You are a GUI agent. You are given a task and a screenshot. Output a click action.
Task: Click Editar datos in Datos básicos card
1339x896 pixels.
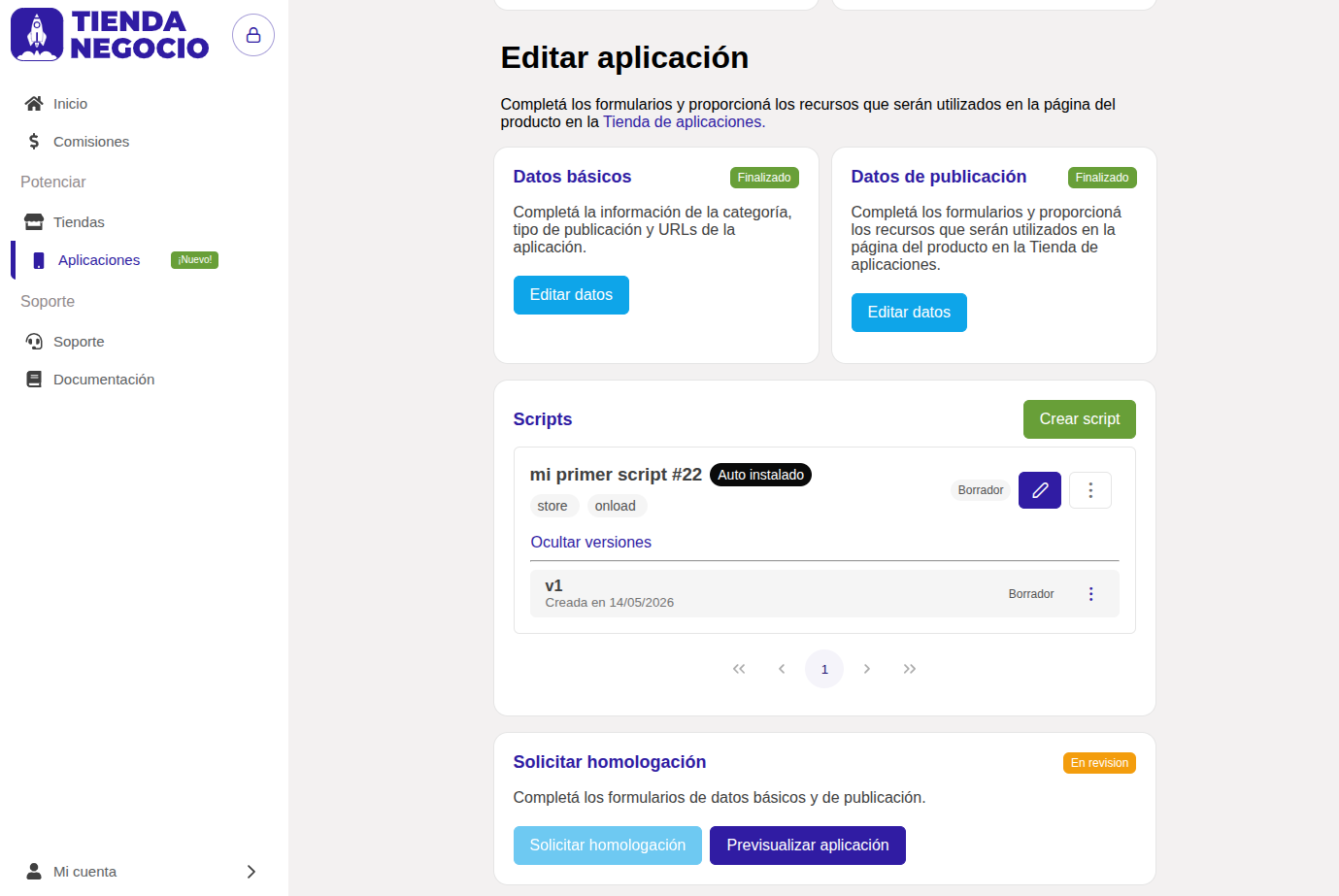[571, 295]
